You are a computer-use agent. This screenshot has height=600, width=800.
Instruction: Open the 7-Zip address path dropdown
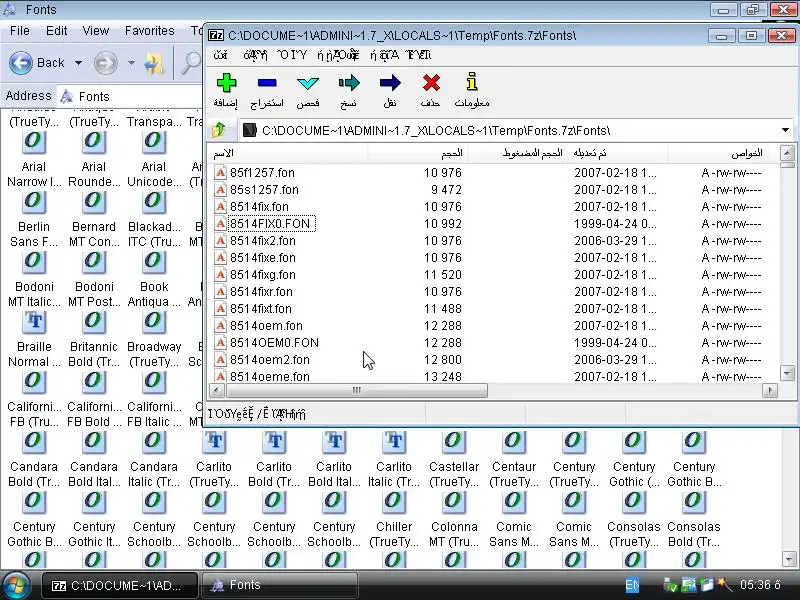(x=785, y=130)
